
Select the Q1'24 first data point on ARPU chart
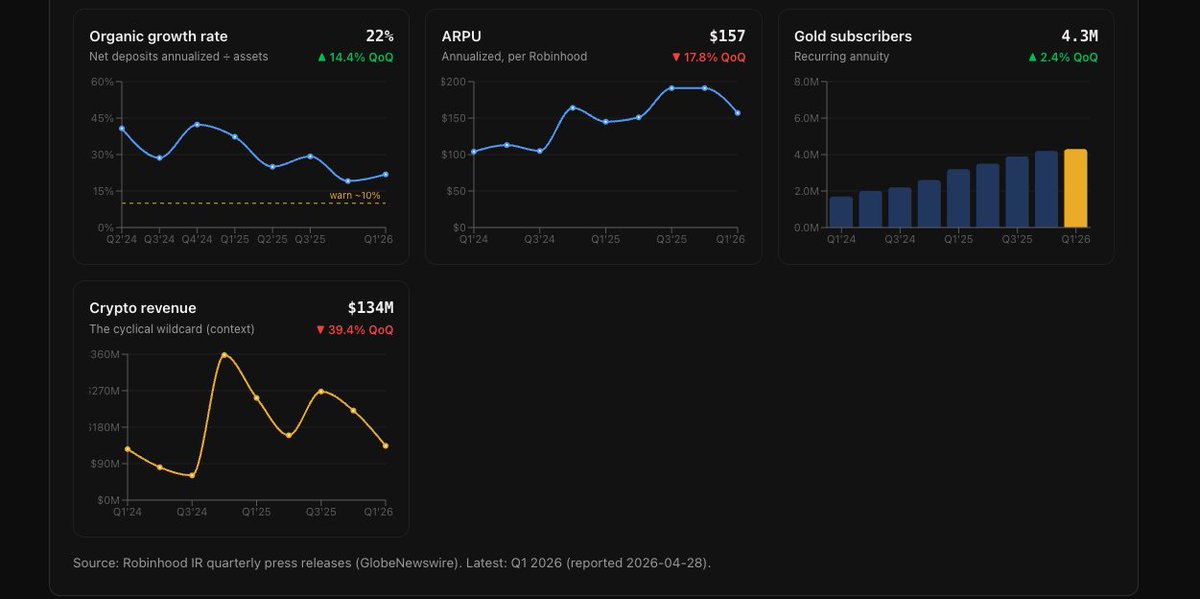click(x=474, y=152)
